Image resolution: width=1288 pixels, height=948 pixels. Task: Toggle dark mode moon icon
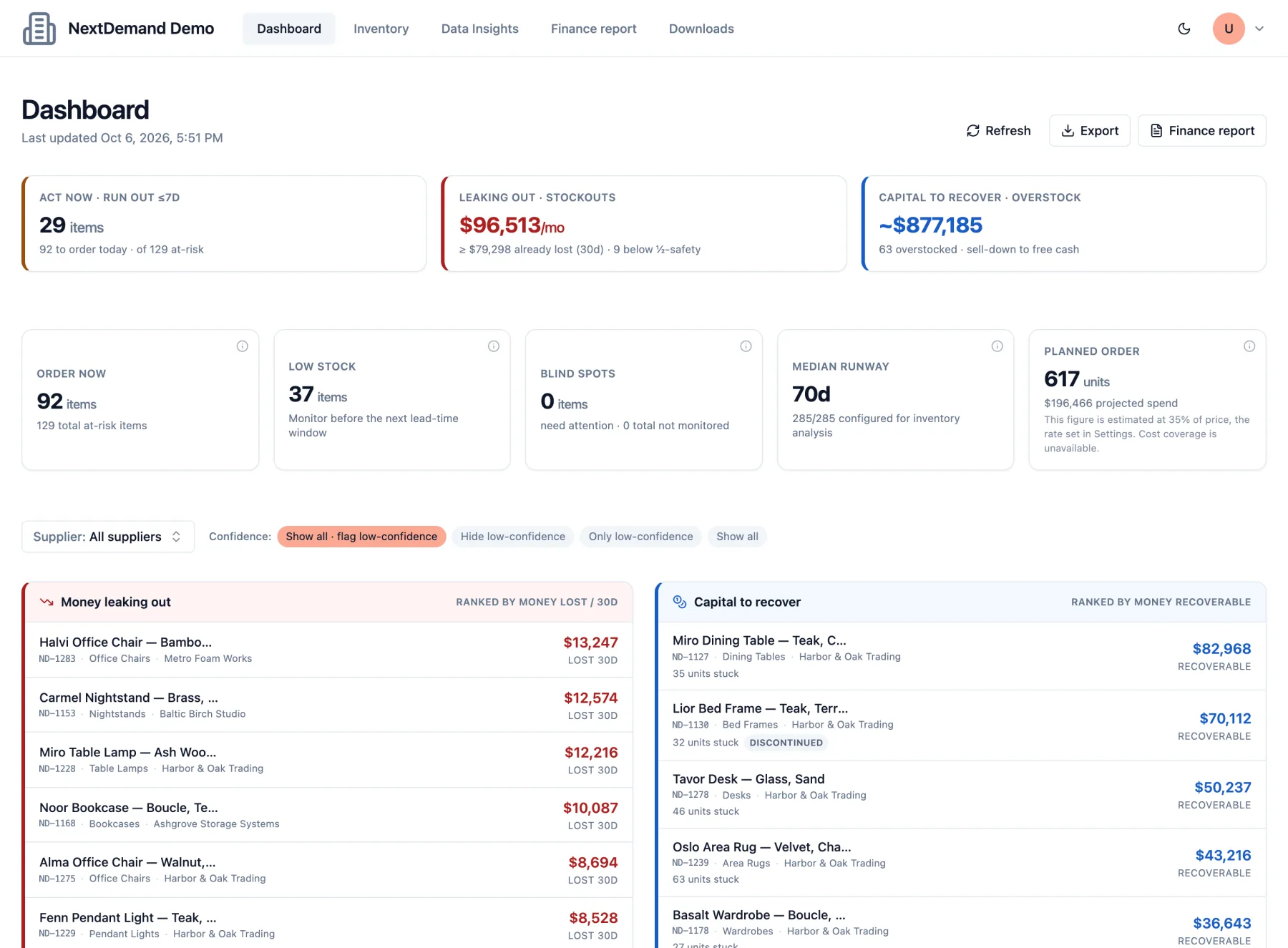point(1184,29)
